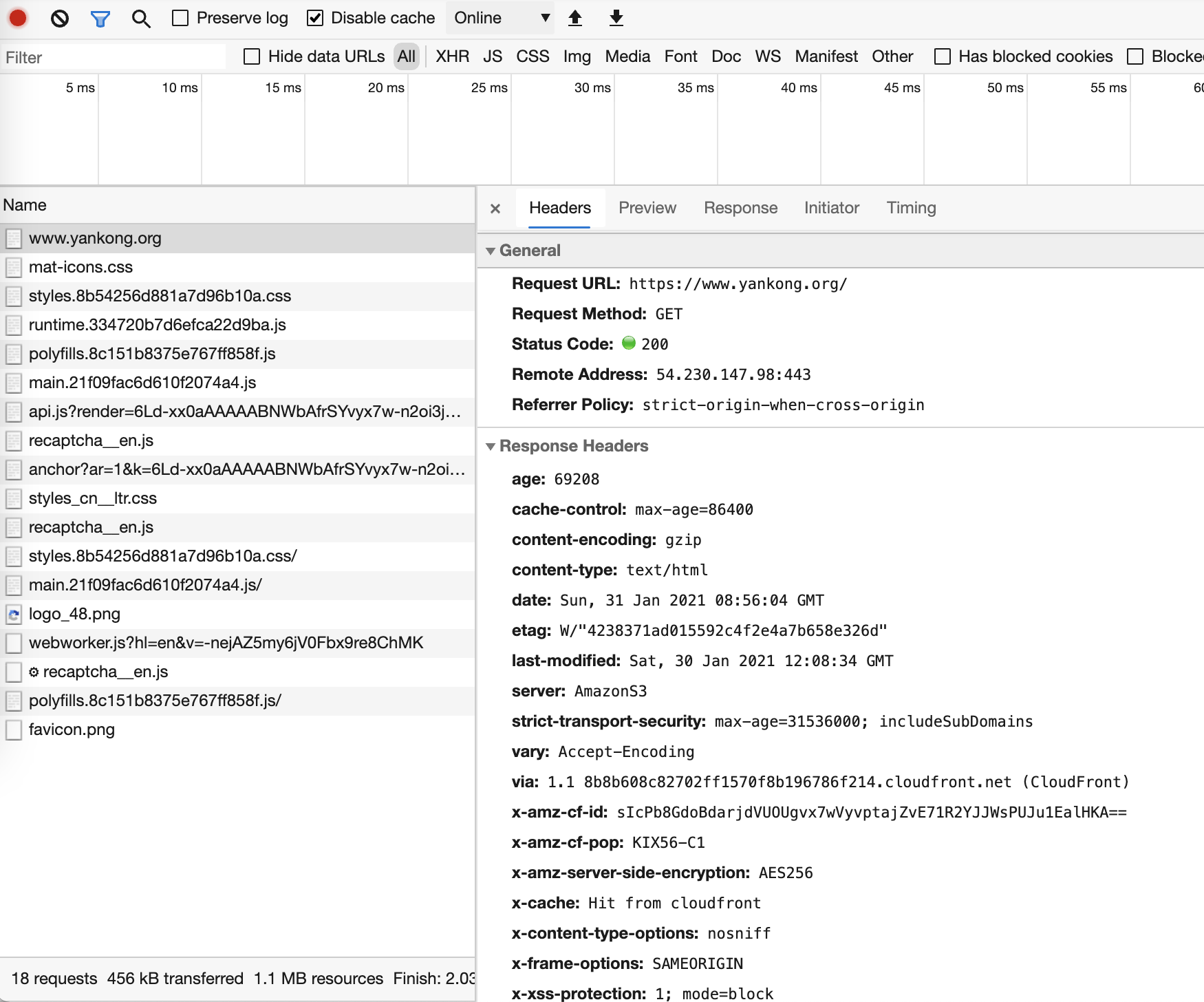The image size is (1204, 1002).
Task: Select polyfills.8c151b8375e767ff858f.js/ request
Action: point(237,701)
